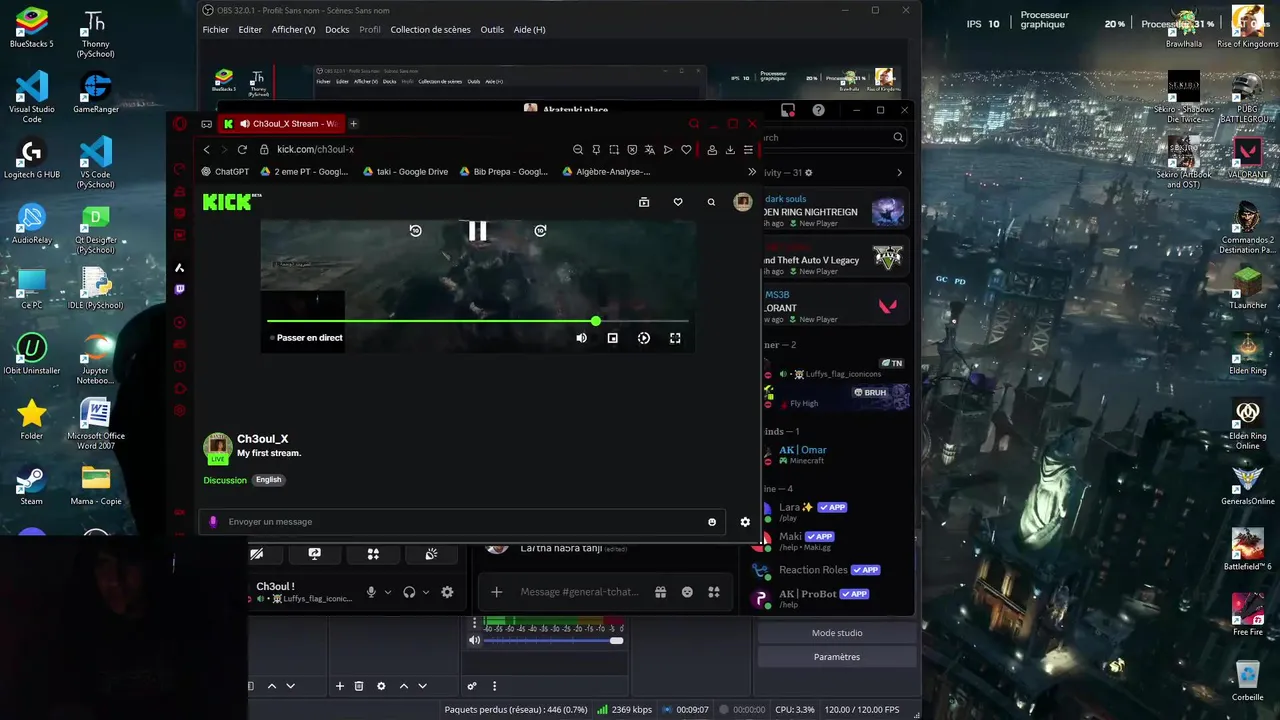Enter fullscreen in the Kick player
1280x720 pixels.
[x=675, y=338]
